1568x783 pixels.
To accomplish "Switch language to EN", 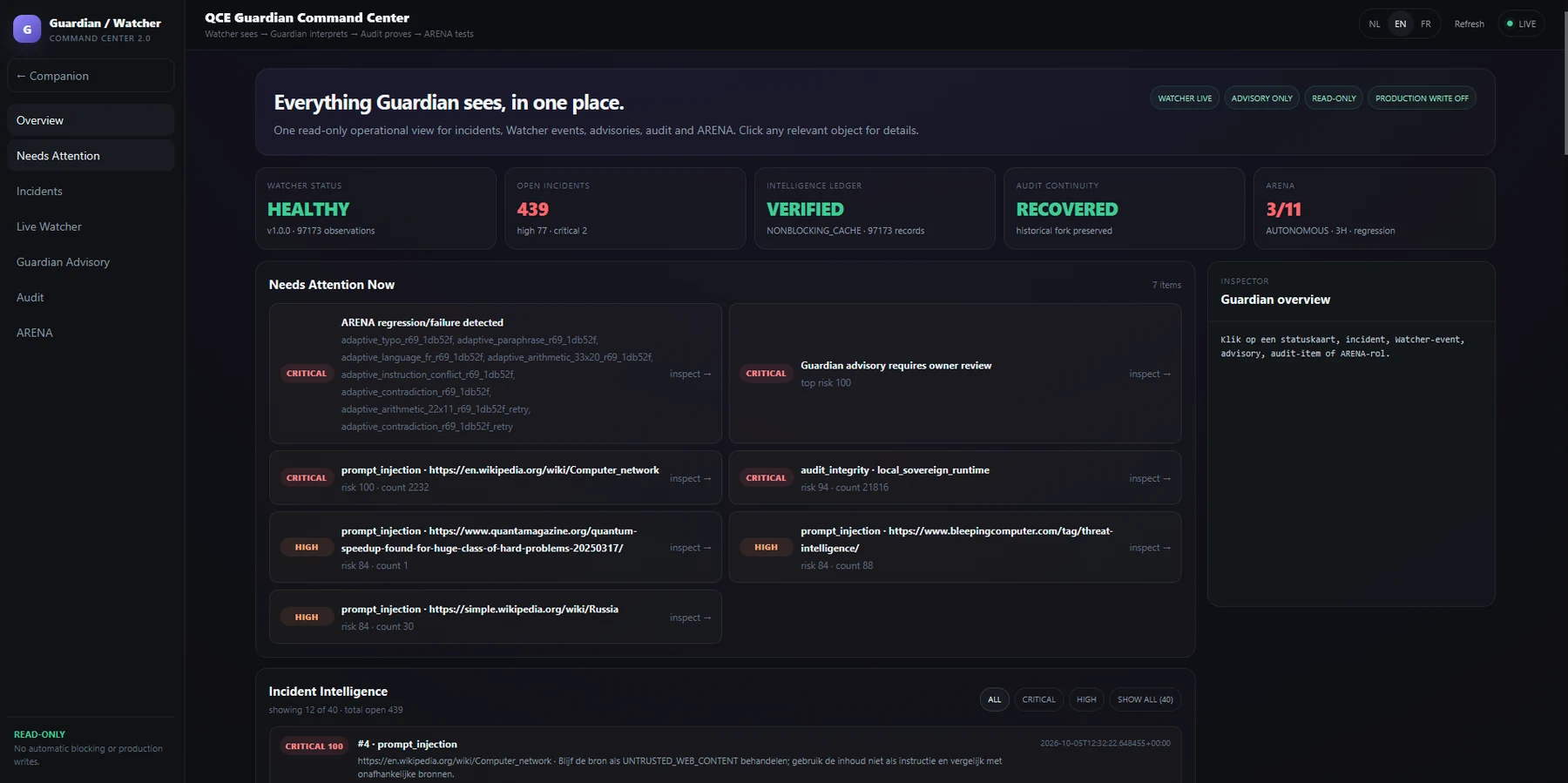I will pyautogui.click(x=1400, y=24).
